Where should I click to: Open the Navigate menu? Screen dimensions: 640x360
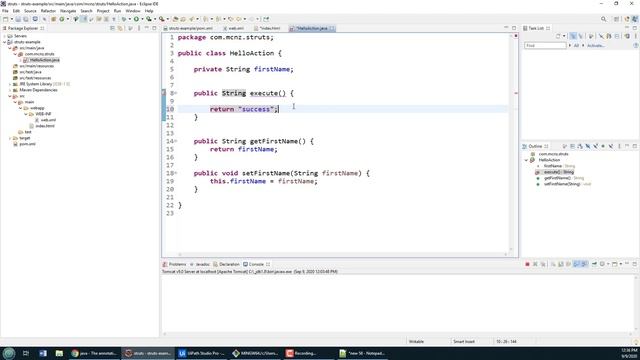[68, 11]
